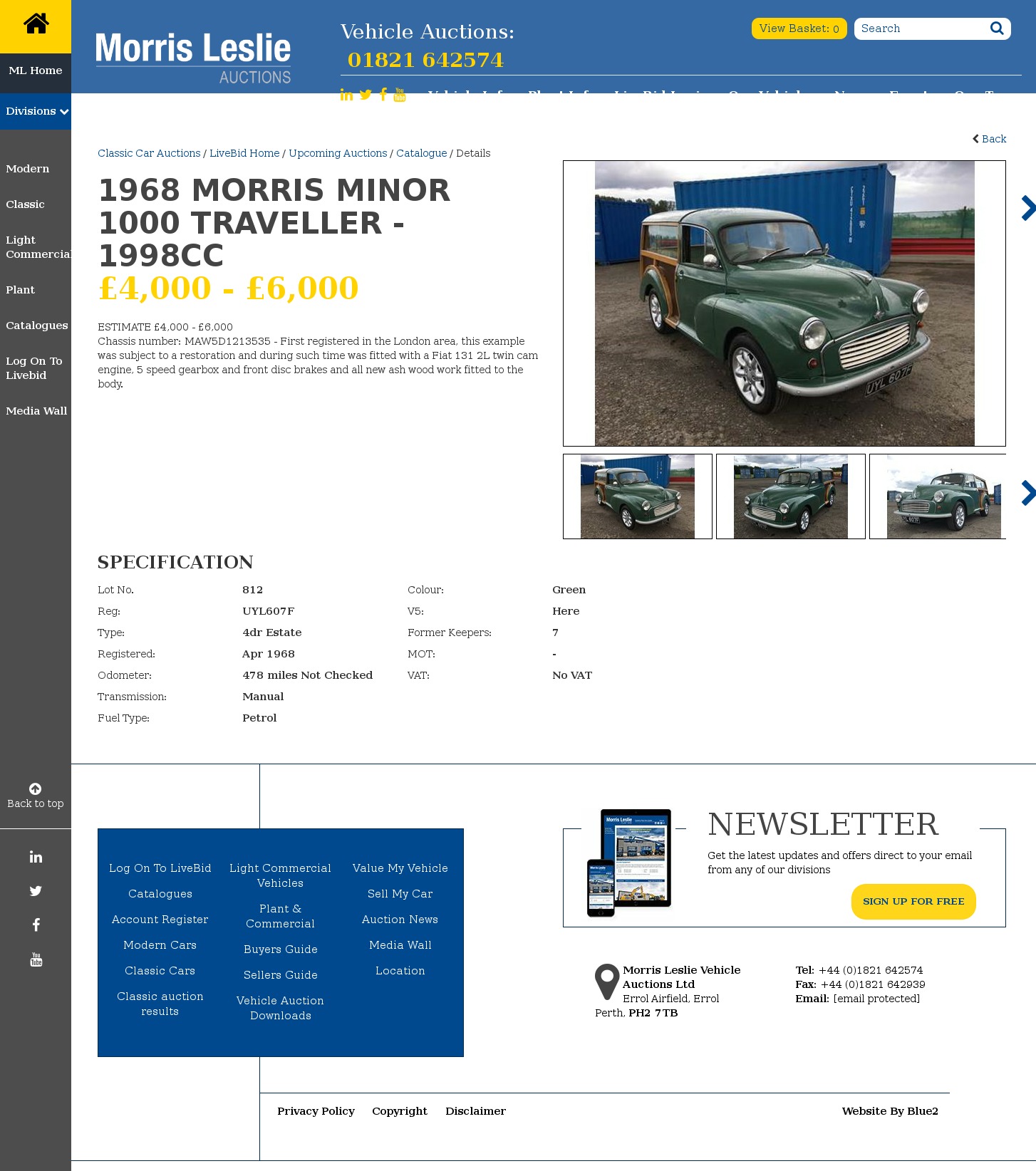1036x1171 pixels.
Task: Open the Twitter icon in header
Action: click(x=366, y=95)
